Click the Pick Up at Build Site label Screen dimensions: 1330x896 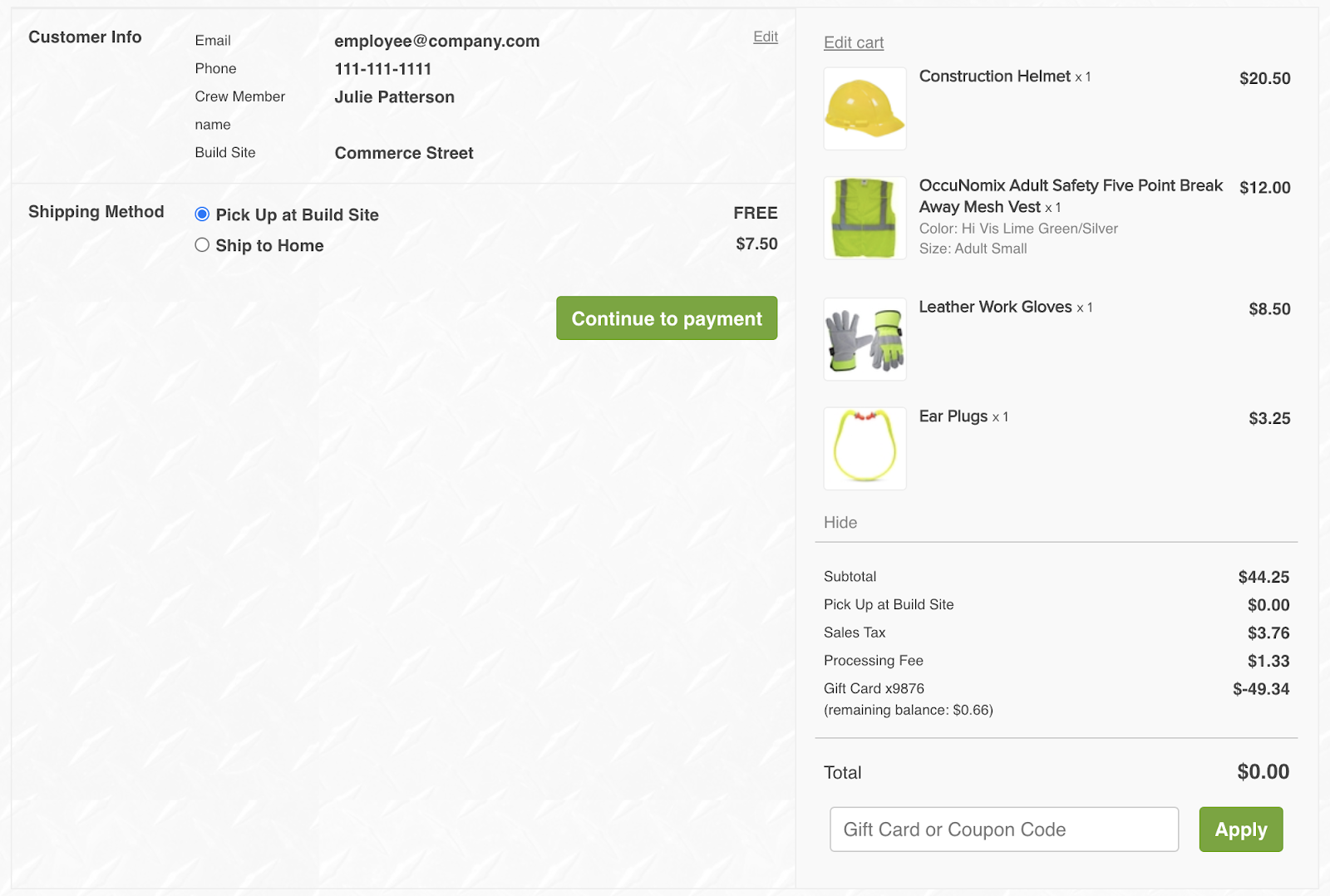(298, 215)
